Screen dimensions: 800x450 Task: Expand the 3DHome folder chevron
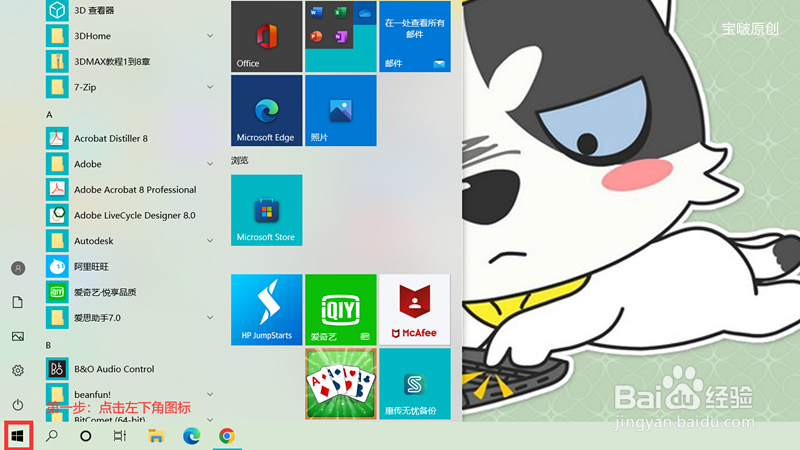[x=210, y=36]
